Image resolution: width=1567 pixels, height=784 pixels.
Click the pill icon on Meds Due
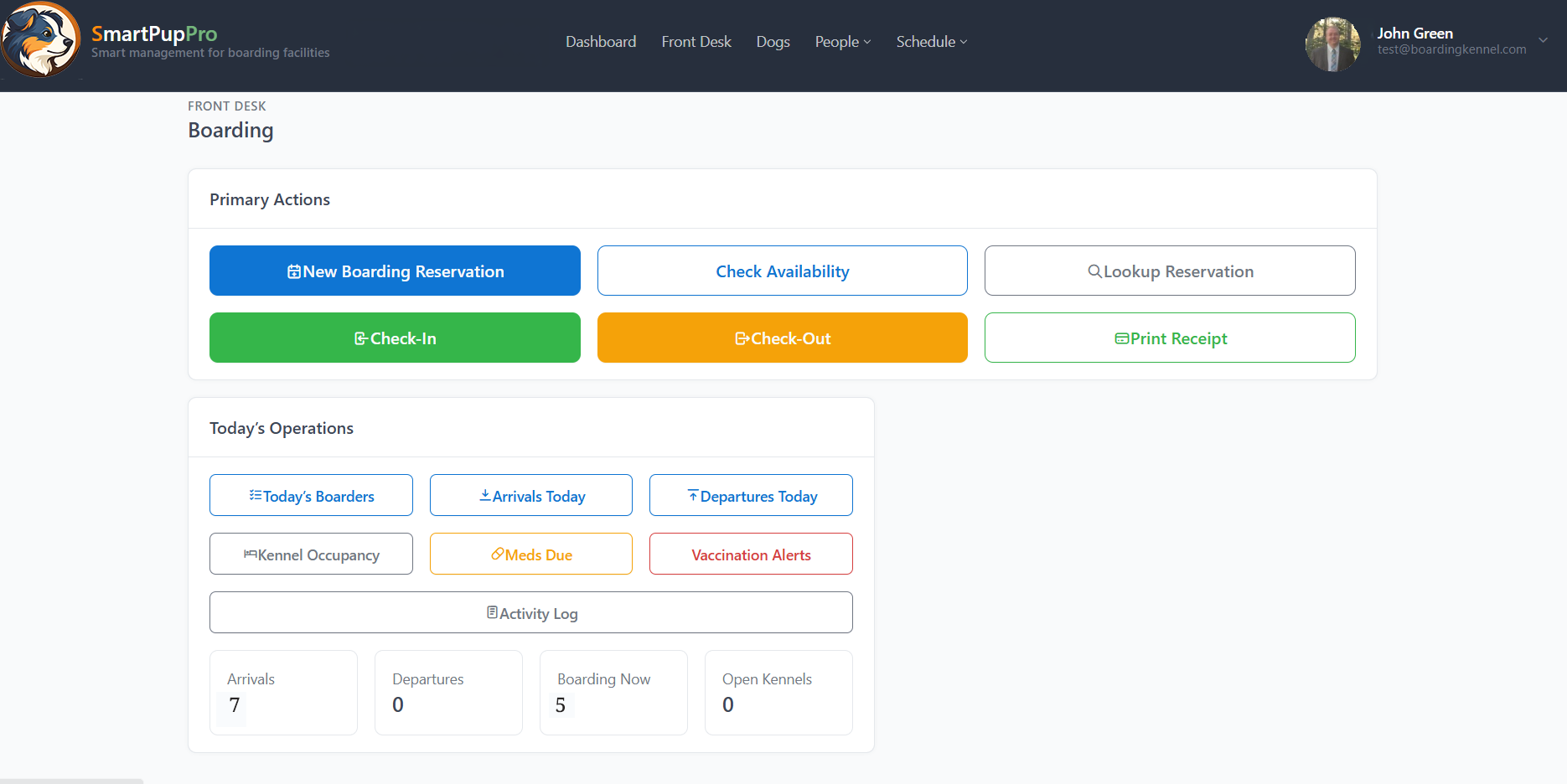coord(496,554)
